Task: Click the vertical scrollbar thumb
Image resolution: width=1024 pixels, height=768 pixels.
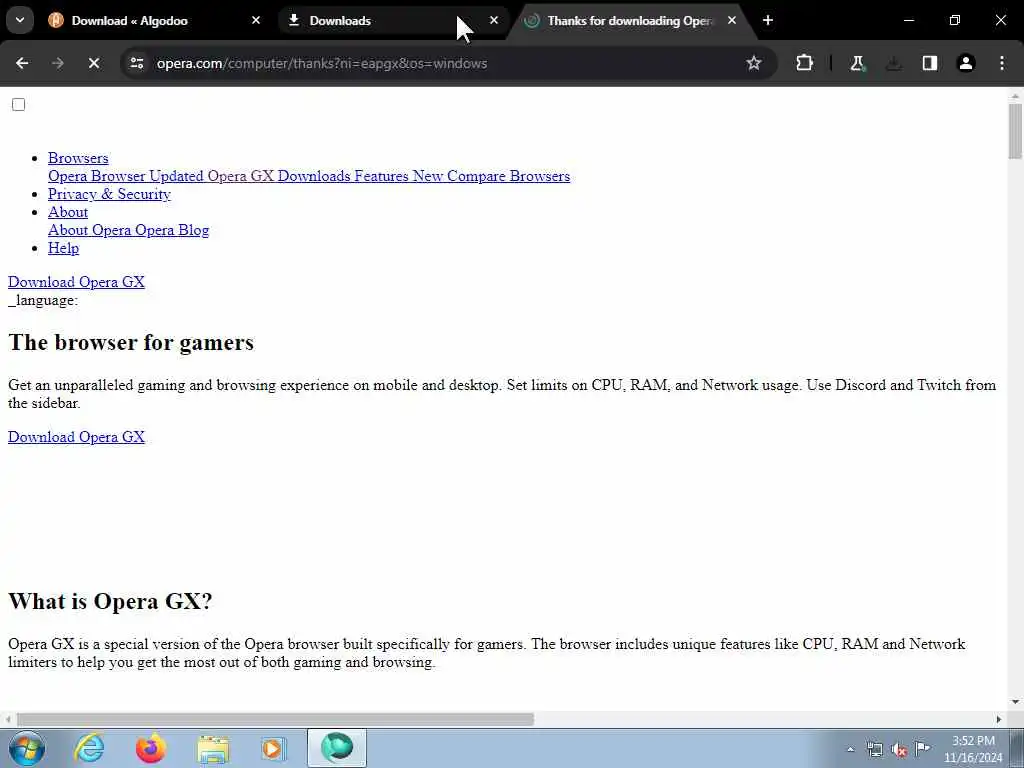Action: pyautogui.click(x=1014, y=131)
